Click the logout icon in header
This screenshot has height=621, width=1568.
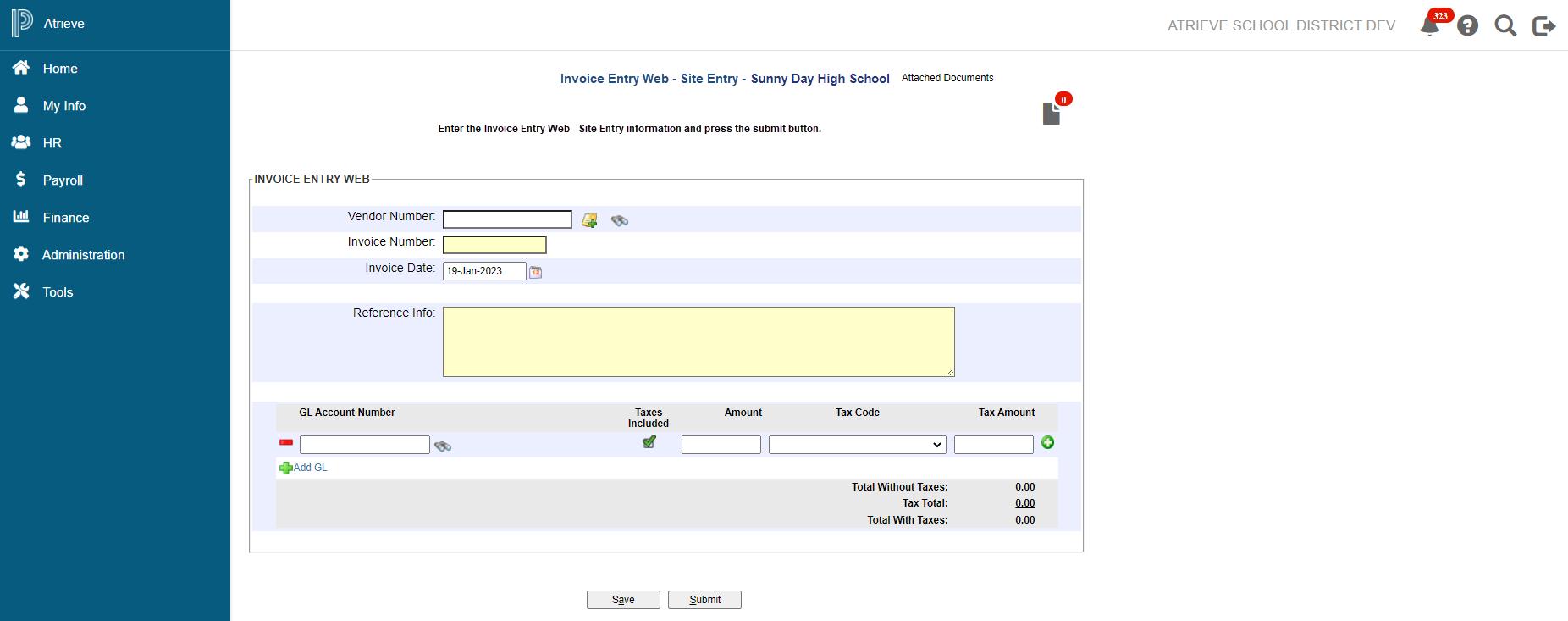pyautogui.click(x=1544, y=26)
